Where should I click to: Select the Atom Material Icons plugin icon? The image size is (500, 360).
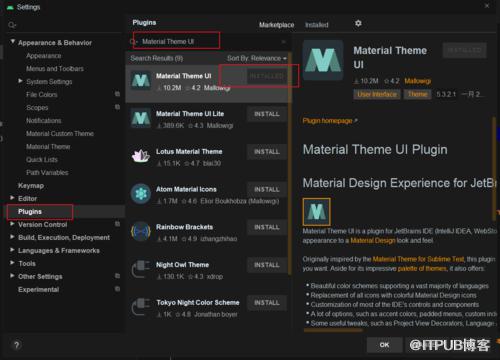point(141,194)
